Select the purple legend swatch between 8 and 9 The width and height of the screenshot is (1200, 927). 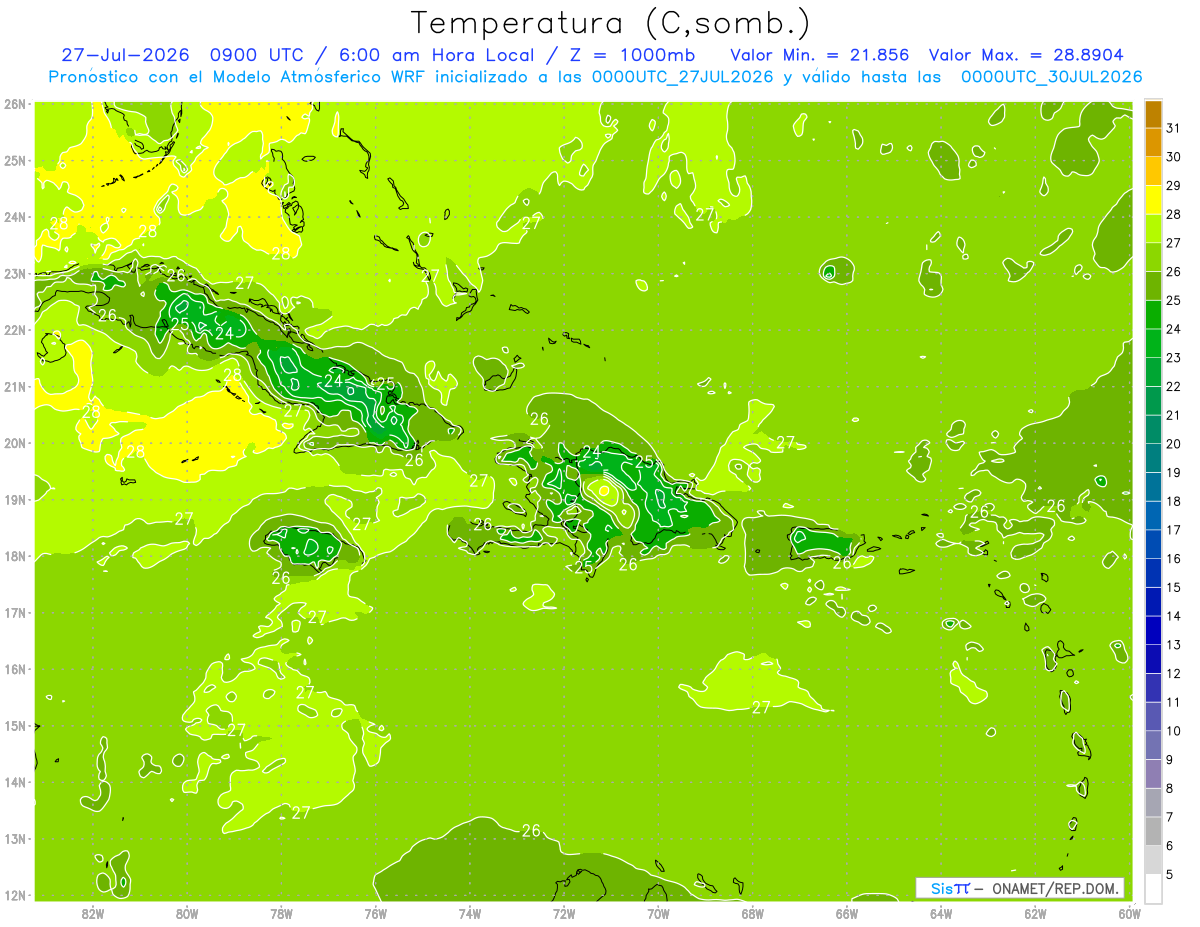pos(1153,774)
